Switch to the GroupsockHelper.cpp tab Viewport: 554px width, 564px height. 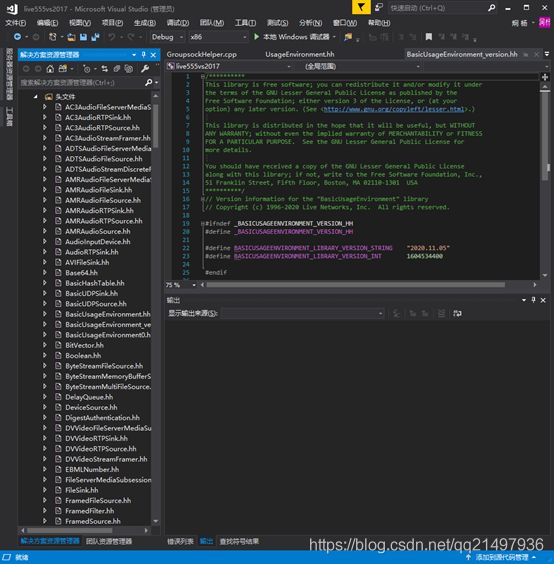coord(201,55)
